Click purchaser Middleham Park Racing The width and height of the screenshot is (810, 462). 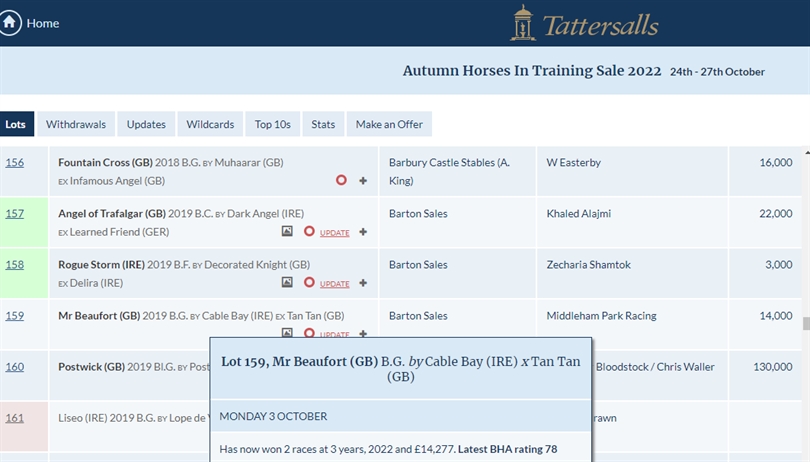[x=601, y=316]
